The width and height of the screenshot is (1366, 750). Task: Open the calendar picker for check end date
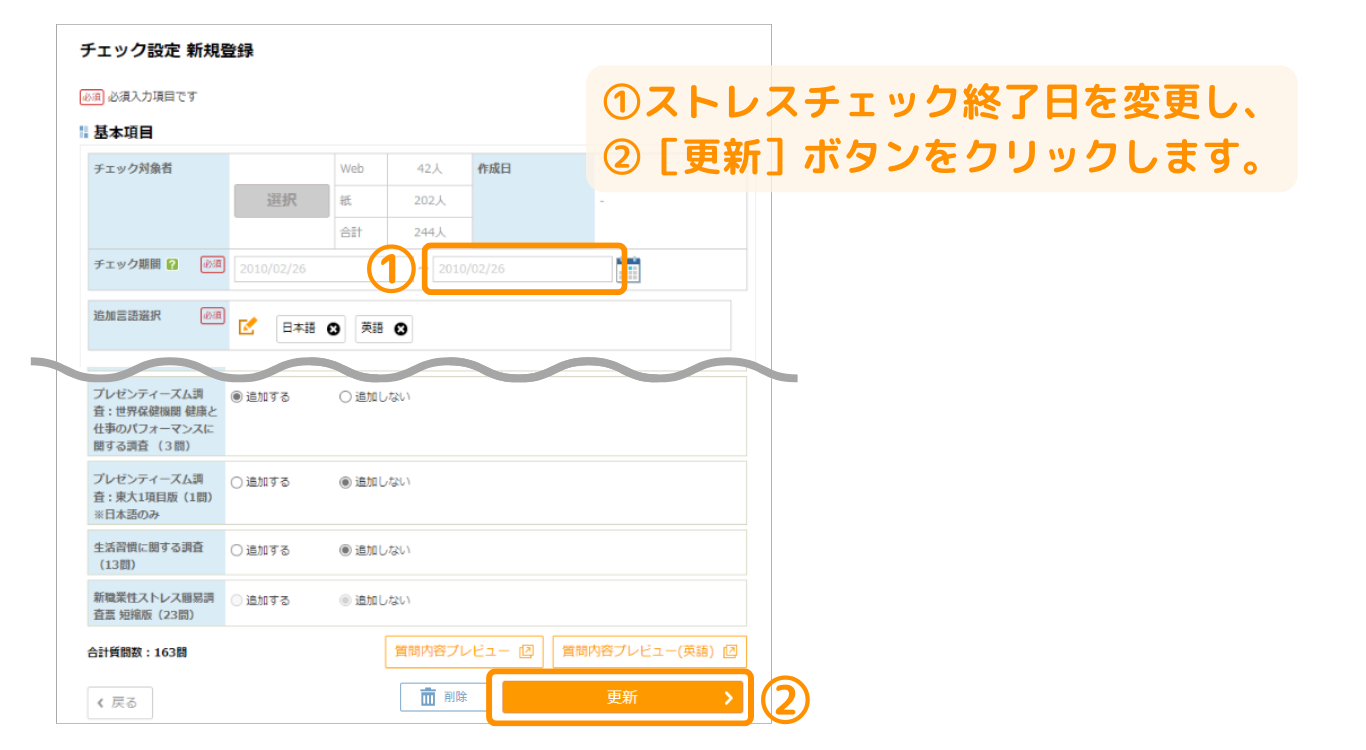[629, 270]
